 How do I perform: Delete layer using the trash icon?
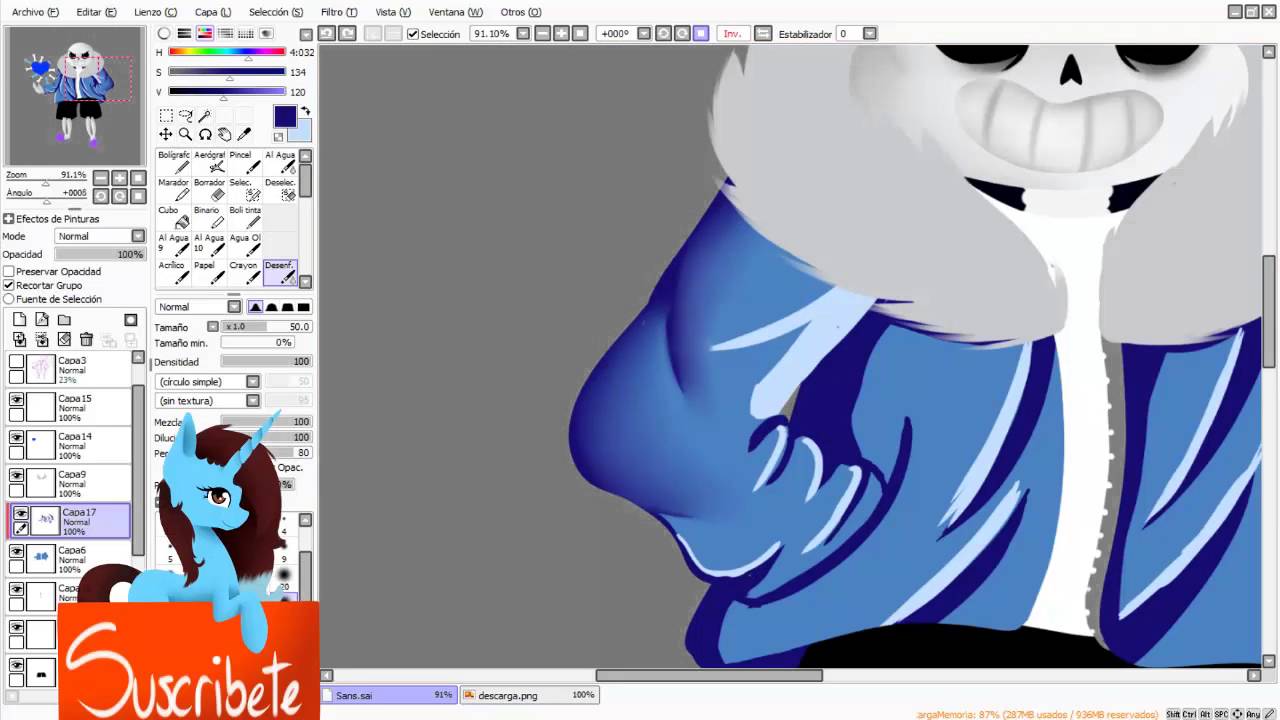(x=86, y=340)
